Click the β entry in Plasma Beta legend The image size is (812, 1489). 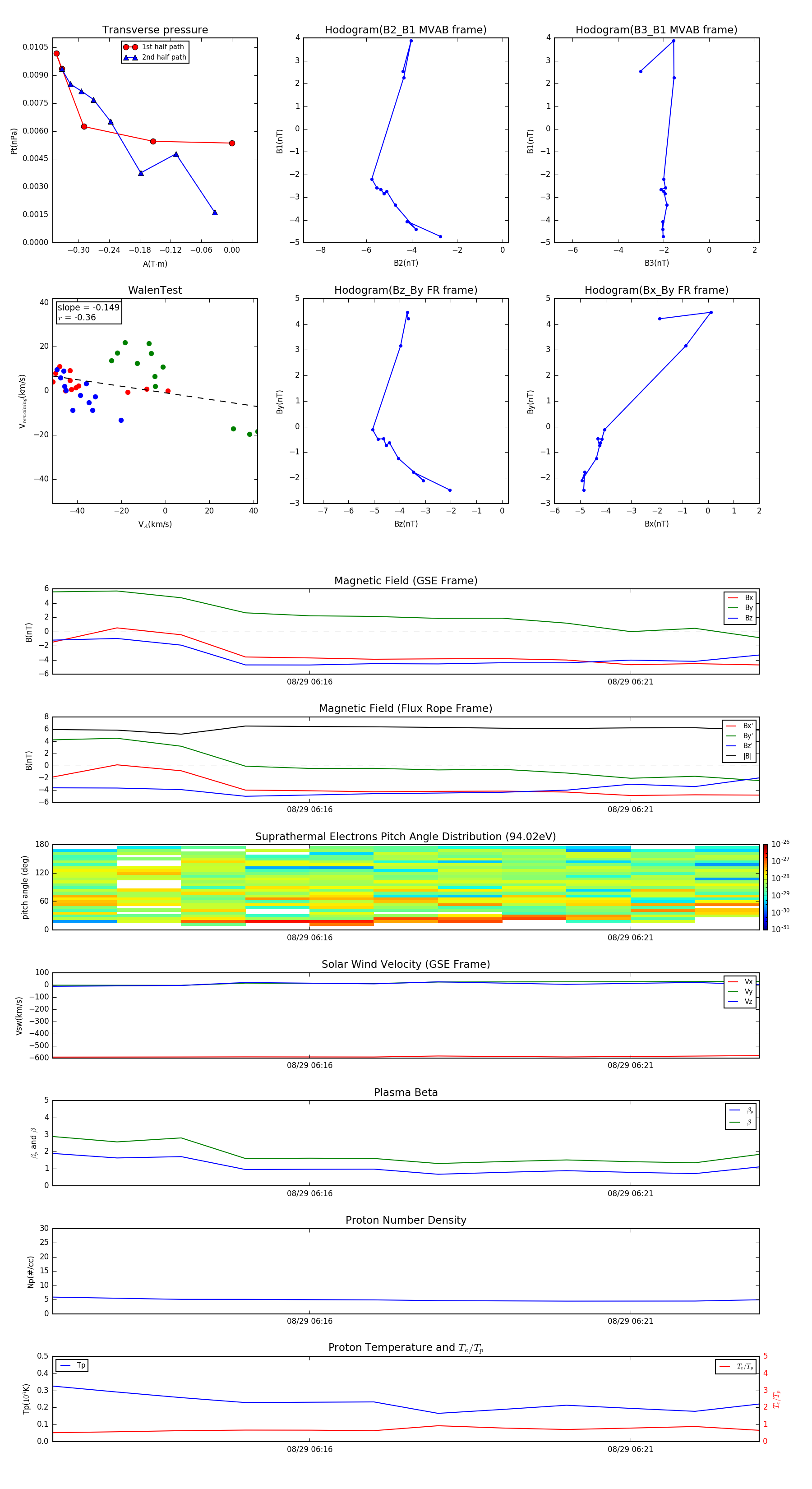pyautogui.click(x=741, y=1123)
